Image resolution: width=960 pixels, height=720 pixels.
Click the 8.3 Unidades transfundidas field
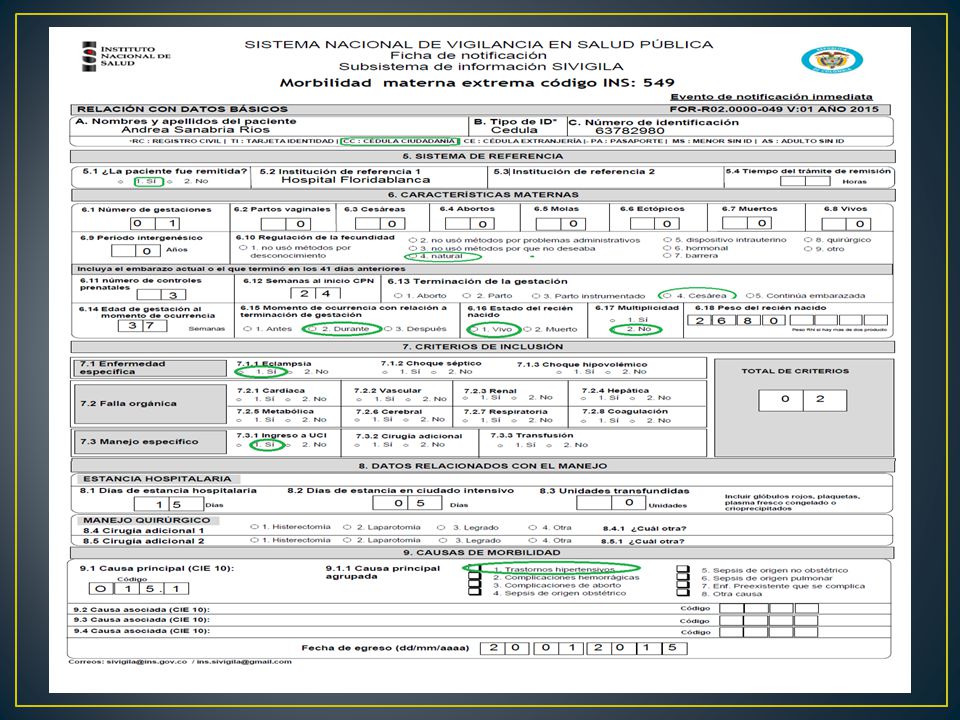[611, 503]
